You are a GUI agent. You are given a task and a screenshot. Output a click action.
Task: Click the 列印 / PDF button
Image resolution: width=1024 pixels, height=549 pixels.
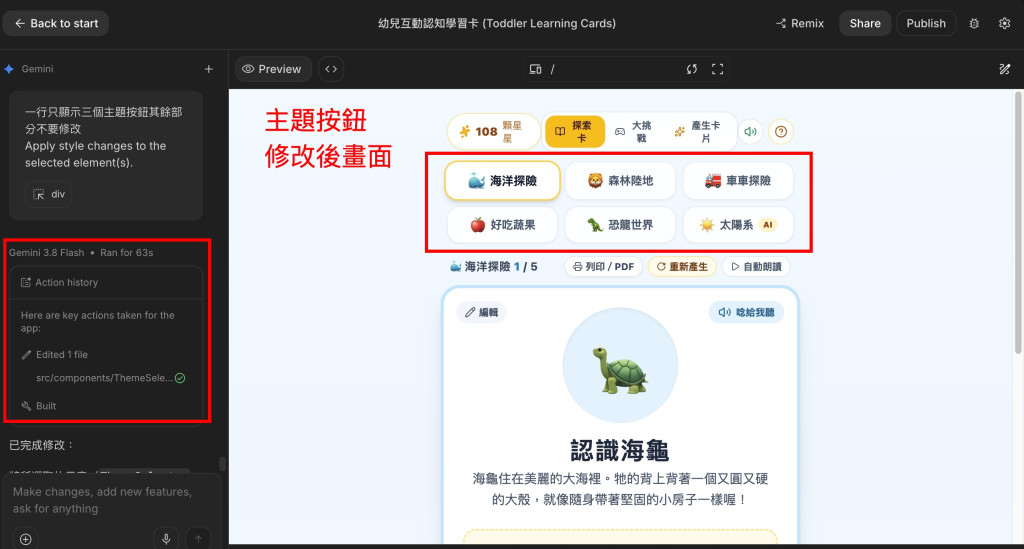603,267
